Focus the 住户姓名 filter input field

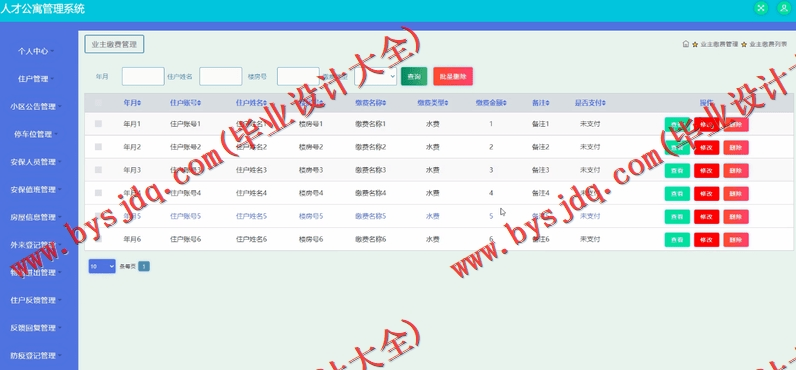point(220,76)
